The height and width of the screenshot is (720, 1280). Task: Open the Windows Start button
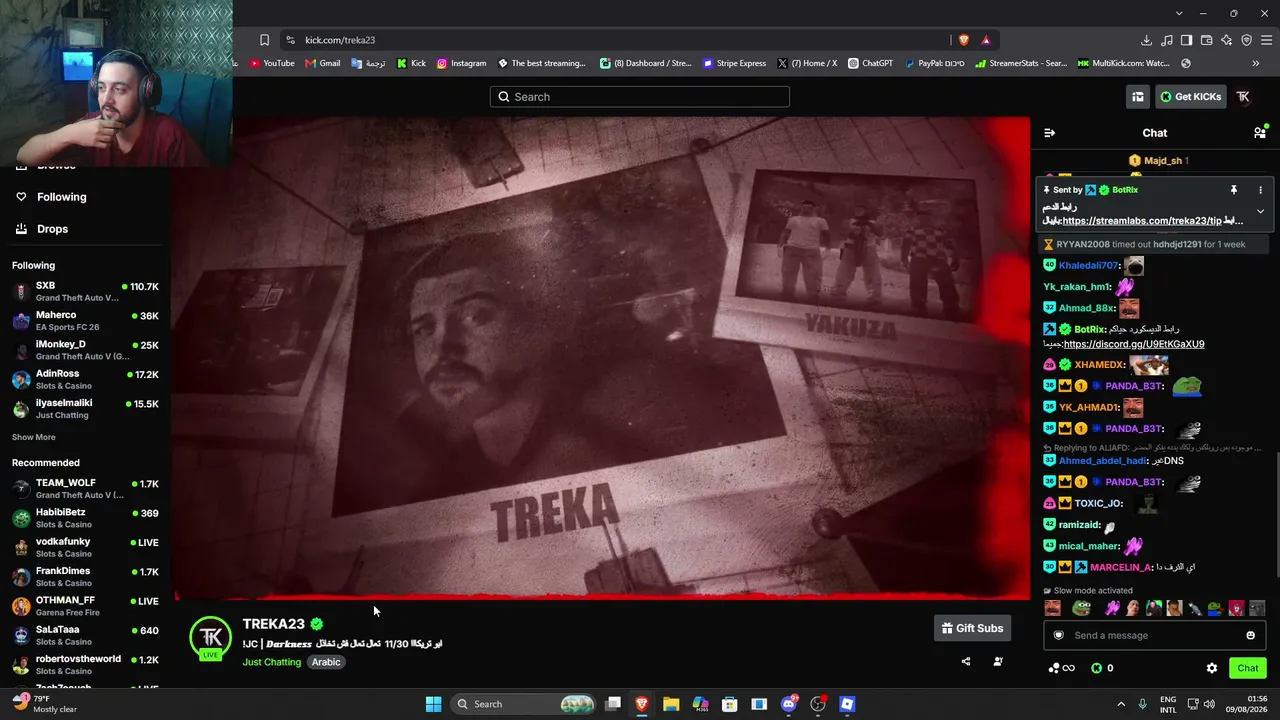tap(433, 704)
